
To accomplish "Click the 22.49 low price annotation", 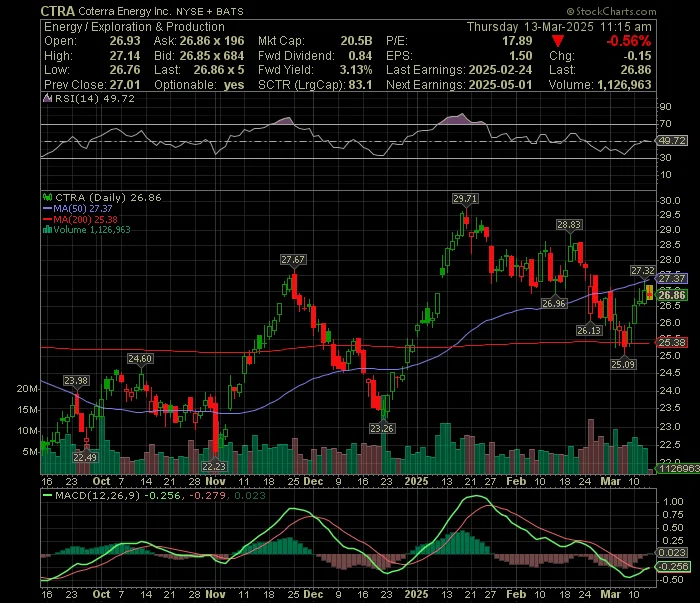I will coord(85,457).
